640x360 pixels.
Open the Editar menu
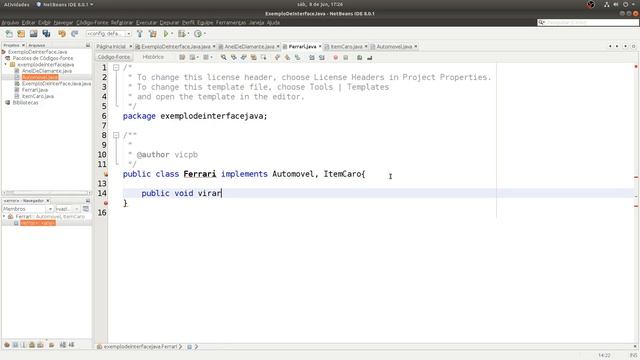pyautogui.click(x=29, y=22)
